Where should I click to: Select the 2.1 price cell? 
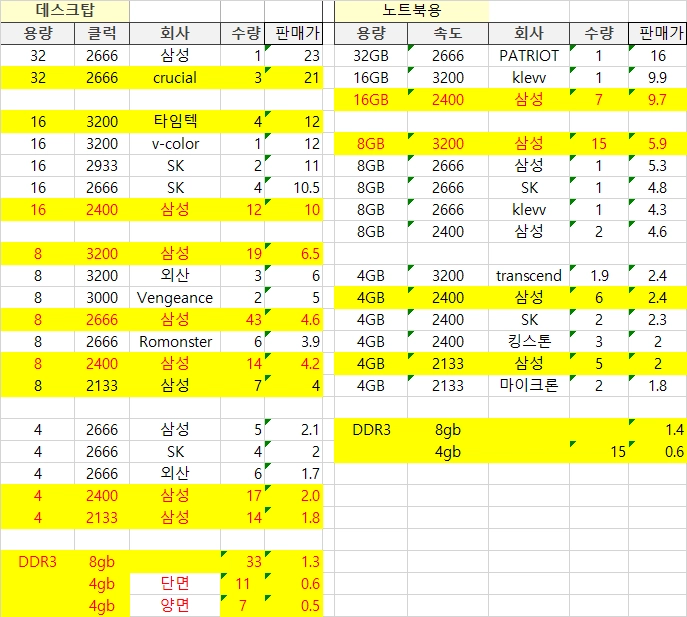pos(294,429)
